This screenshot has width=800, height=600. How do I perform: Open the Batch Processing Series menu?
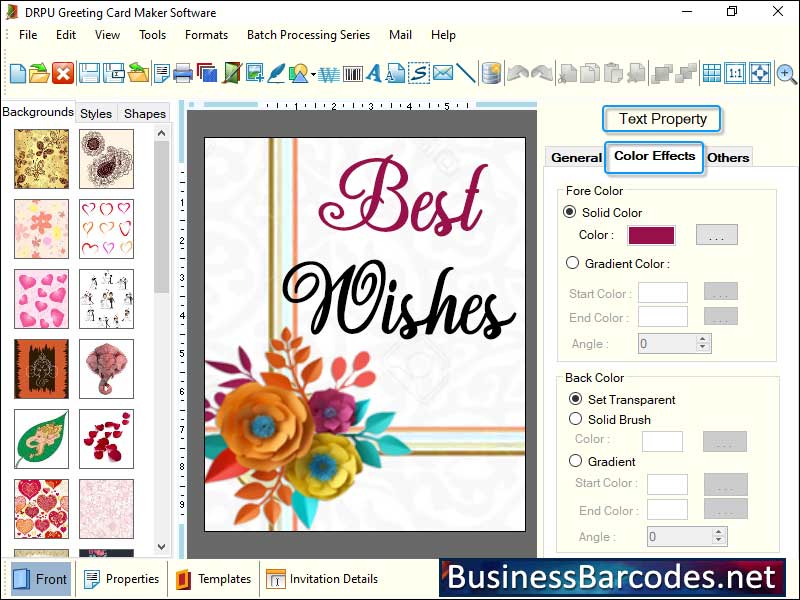tap(308, 34)
